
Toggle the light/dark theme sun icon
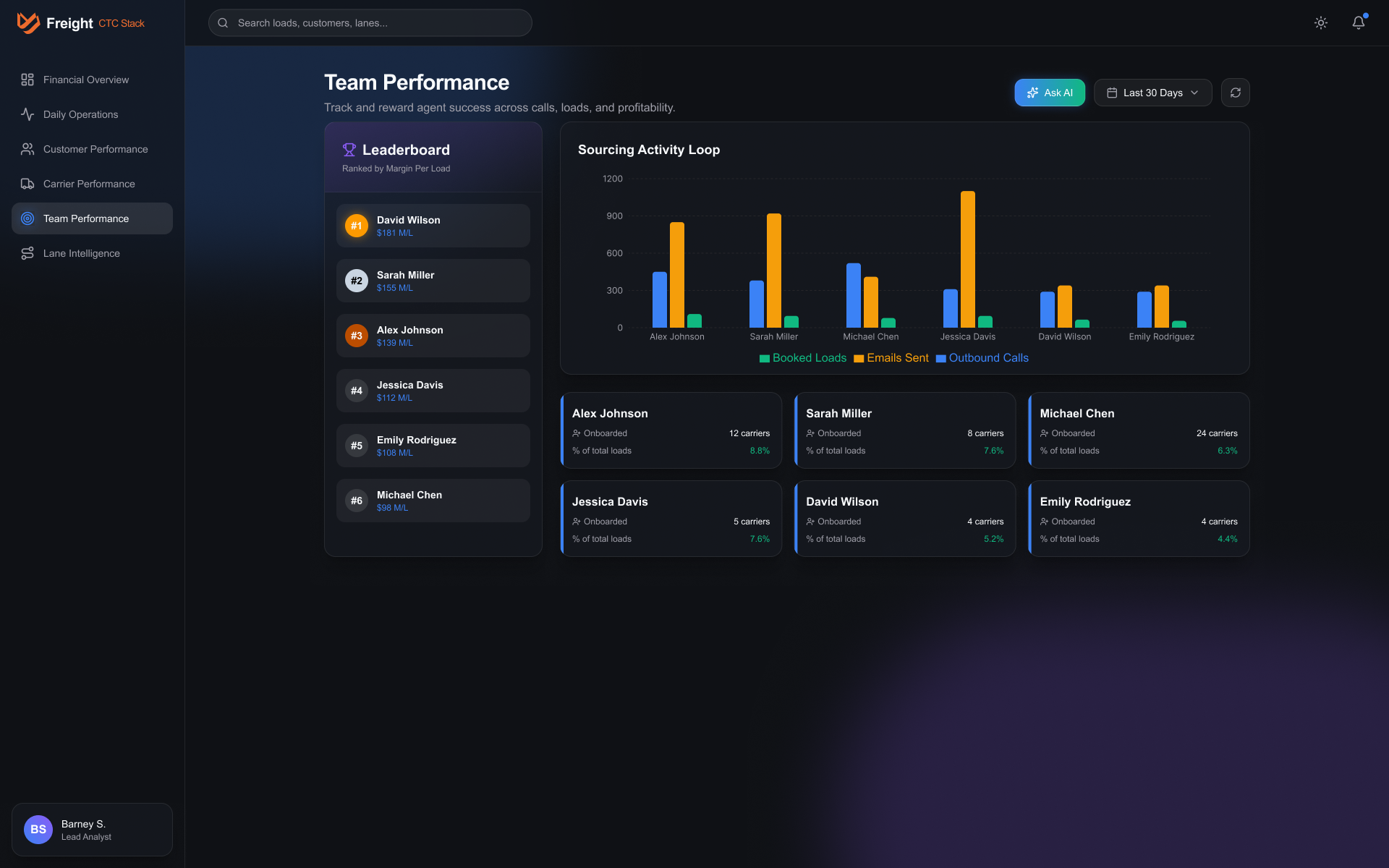click(1320, 23)
